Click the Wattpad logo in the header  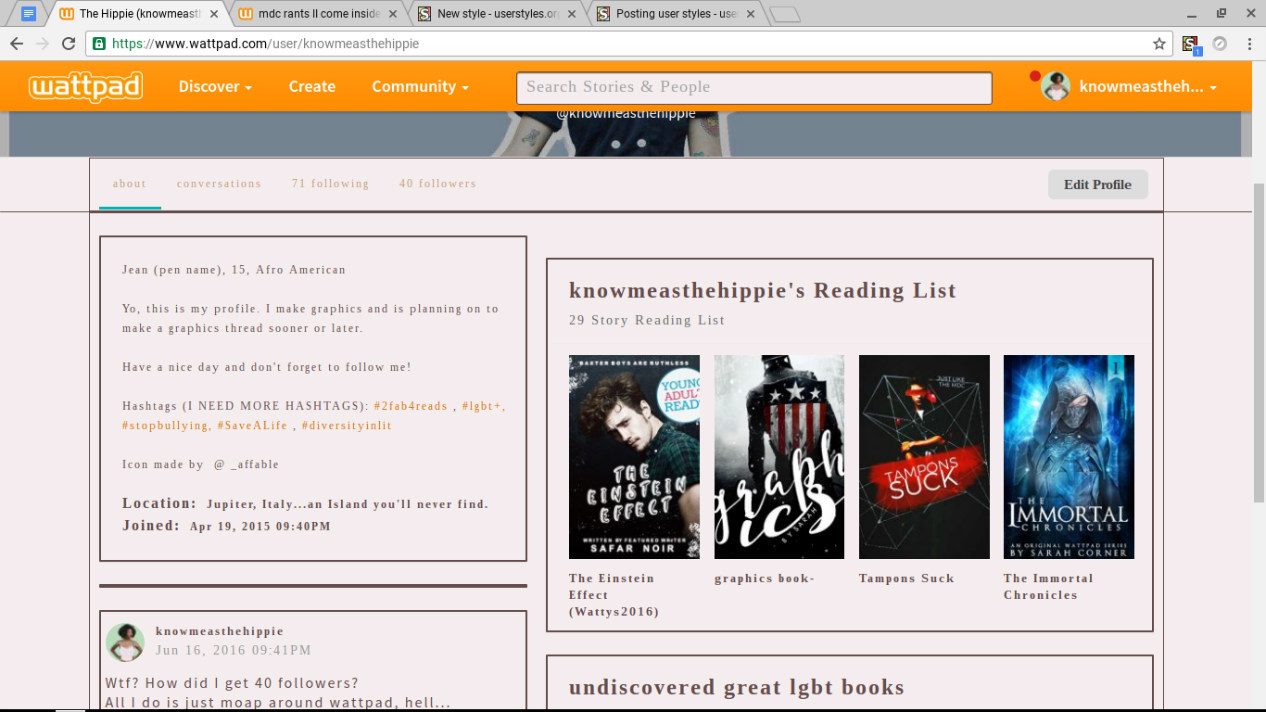[85, 87]
